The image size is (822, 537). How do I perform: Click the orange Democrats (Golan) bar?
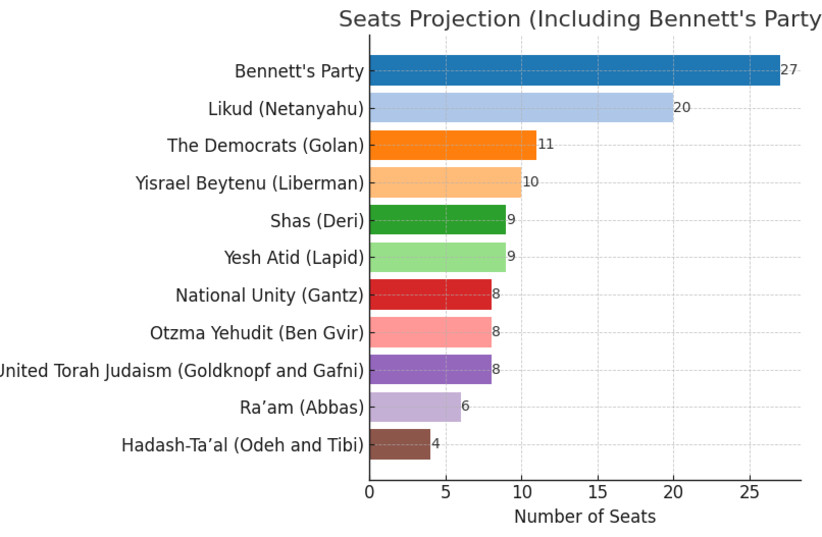point(453,145)
